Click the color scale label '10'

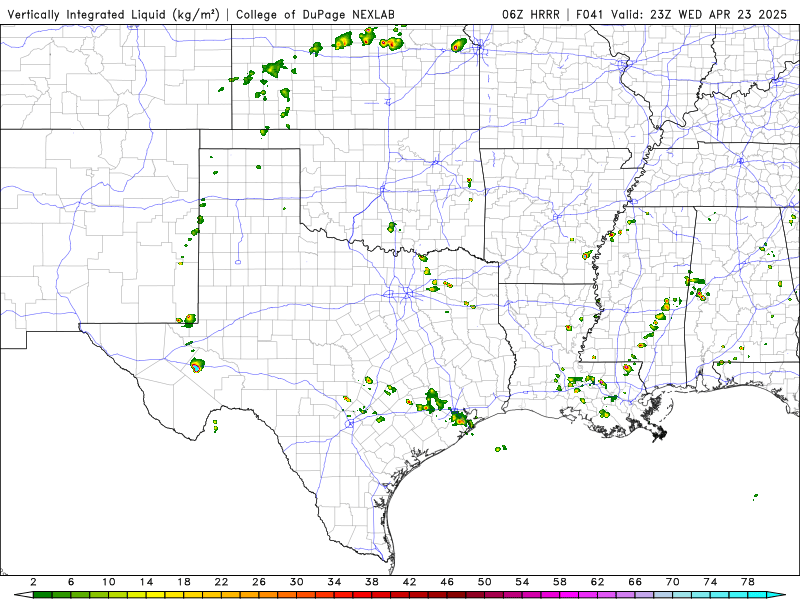click(x=109, y=582)
